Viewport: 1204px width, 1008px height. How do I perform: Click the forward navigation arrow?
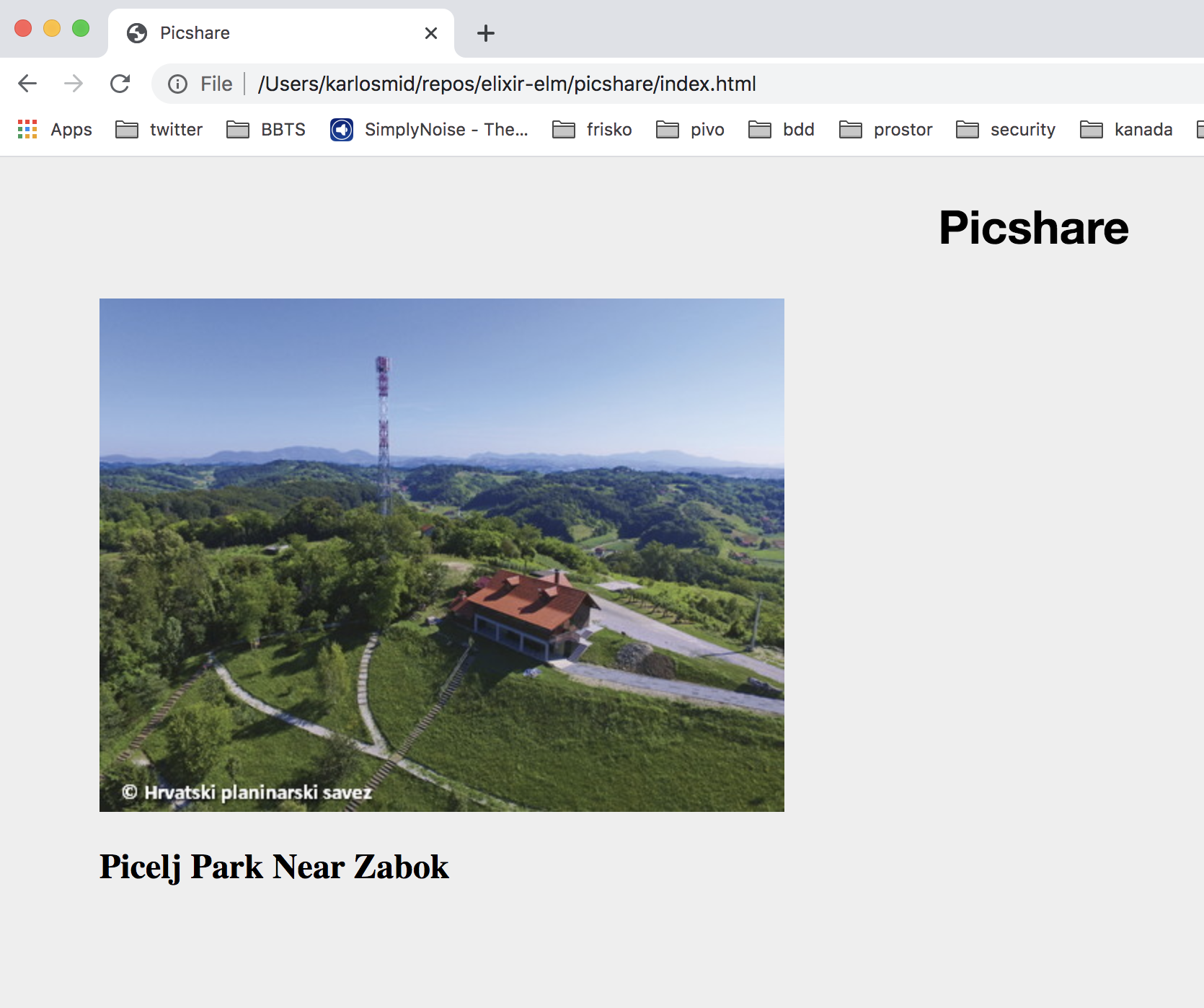74,84
